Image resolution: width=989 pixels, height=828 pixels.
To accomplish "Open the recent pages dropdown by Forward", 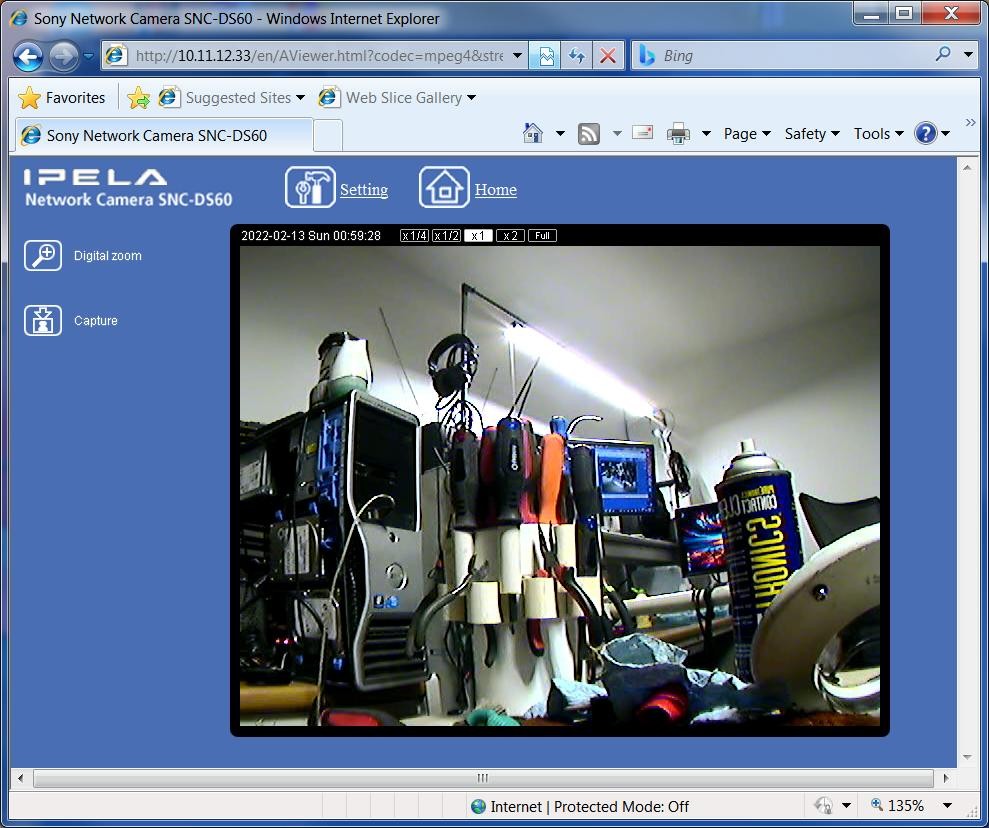I will [x=88, y=56].
